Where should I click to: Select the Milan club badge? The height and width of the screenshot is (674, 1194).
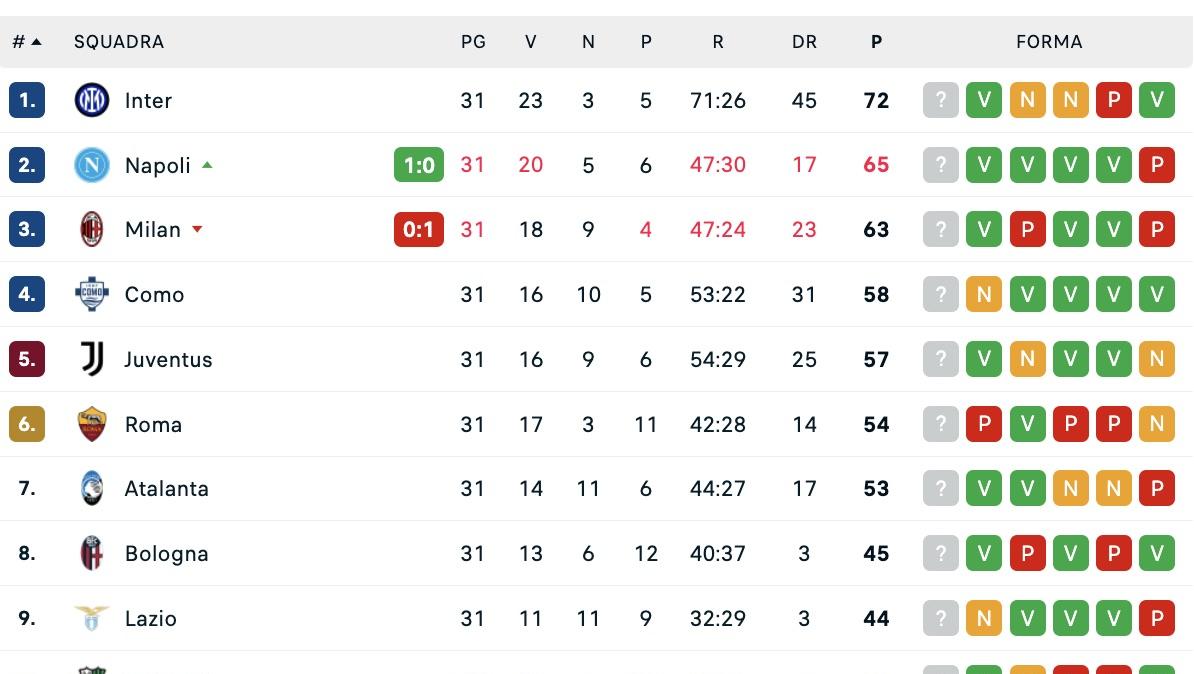(91, 229)
